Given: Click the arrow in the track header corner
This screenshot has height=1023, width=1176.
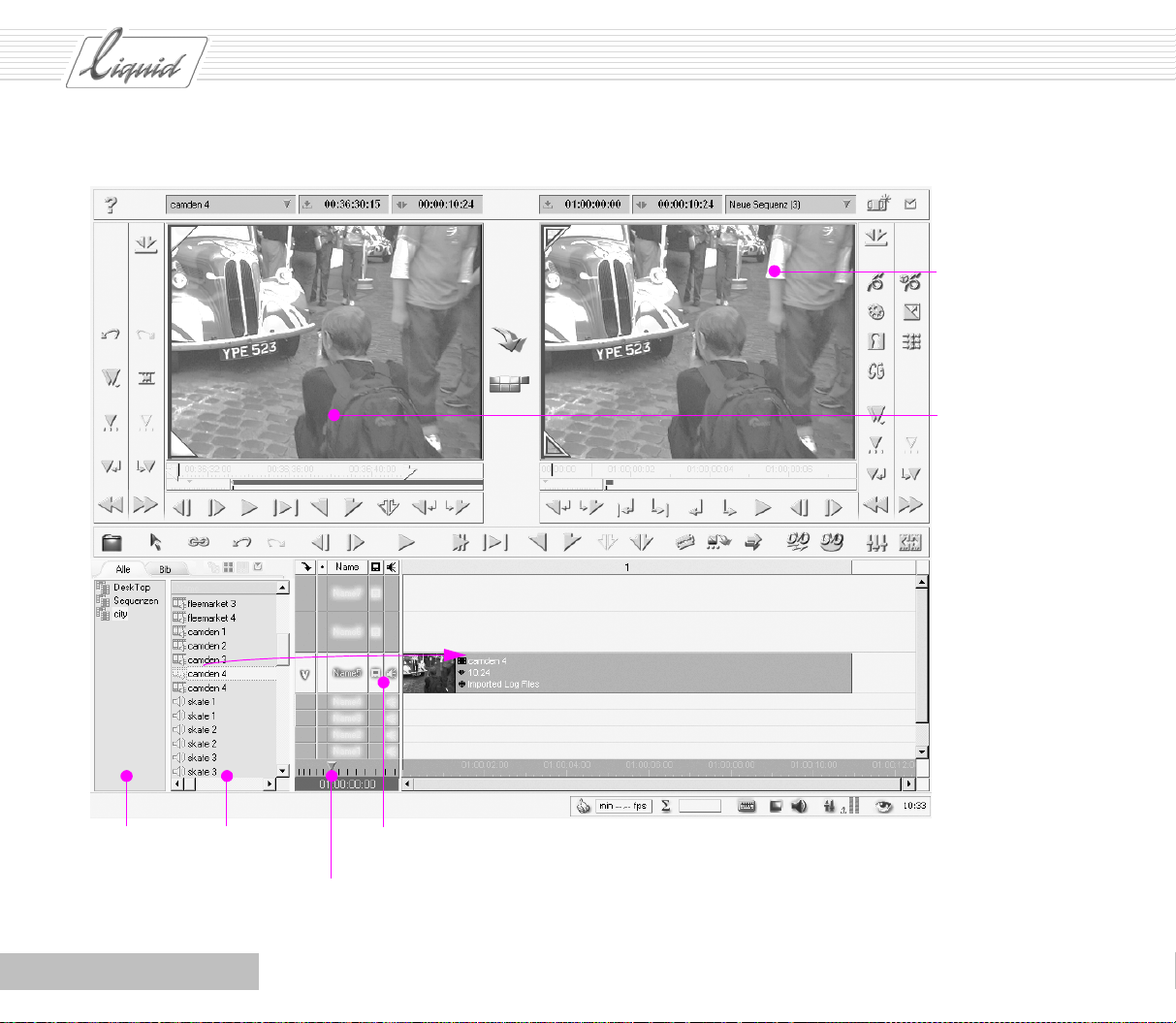Looking at the screenshot, I should [305, 566].
